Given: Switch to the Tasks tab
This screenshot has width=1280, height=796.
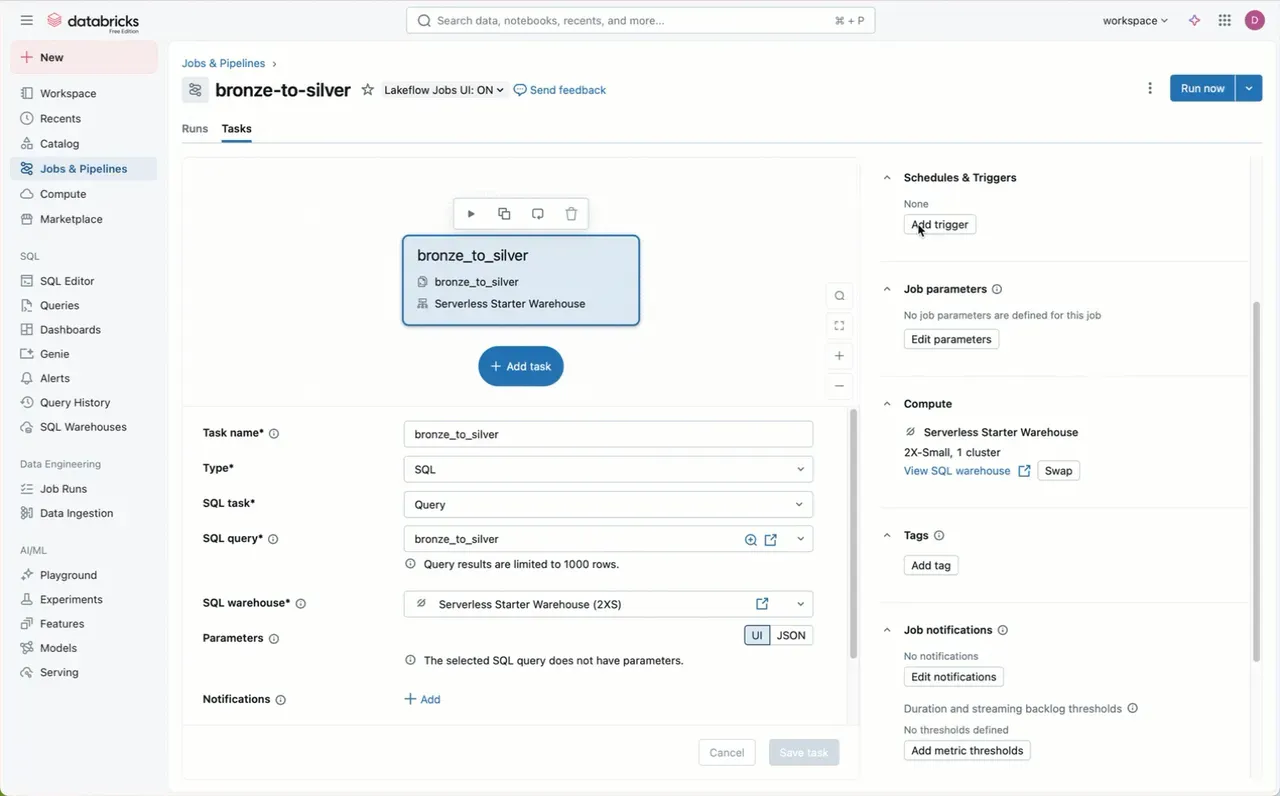Looking at the screenshot, I should [237, 129].
